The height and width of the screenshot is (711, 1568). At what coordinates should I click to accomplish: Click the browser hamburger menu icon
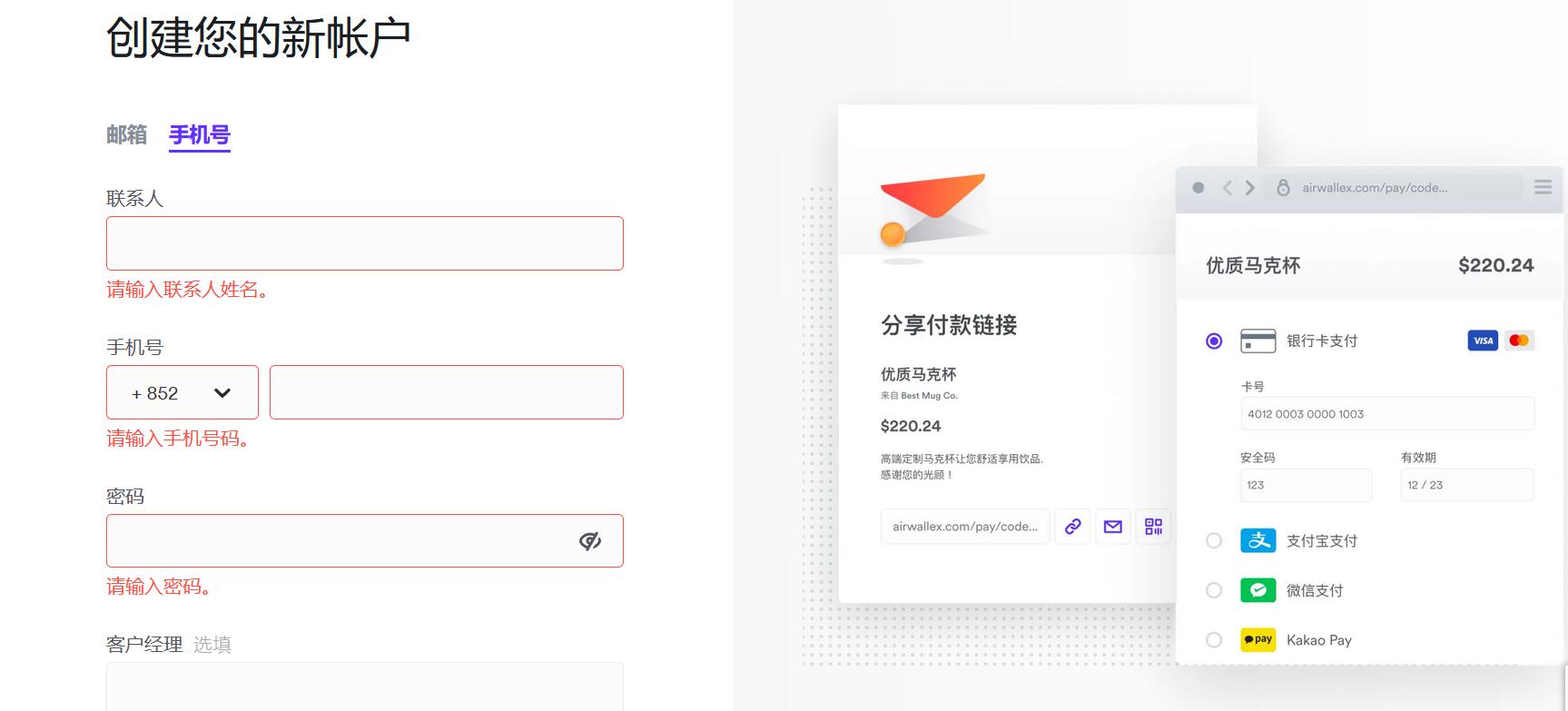(x=1543, y=187)
